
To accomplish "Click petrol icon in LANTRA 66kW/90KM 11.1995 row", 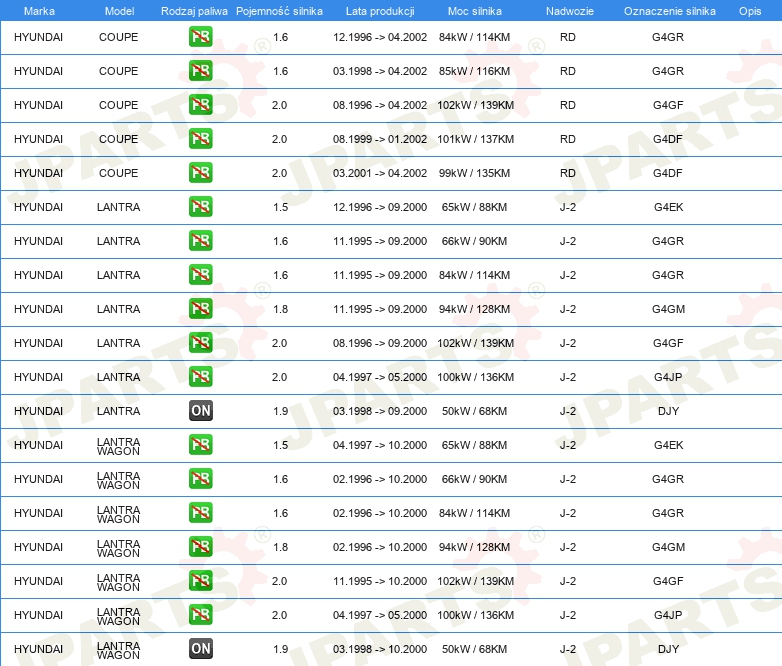I will pos(200,240).
